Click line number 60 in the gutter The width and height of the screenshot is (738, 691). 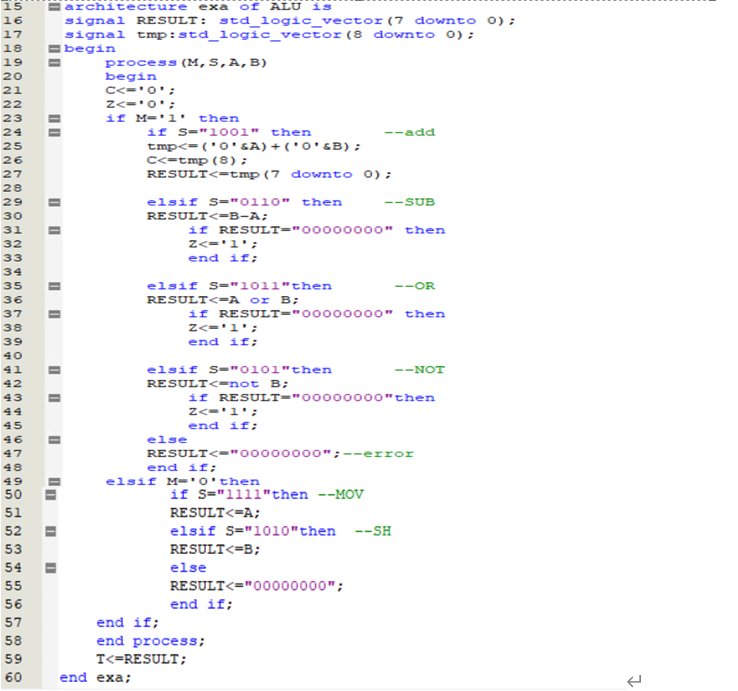[14, 678]
